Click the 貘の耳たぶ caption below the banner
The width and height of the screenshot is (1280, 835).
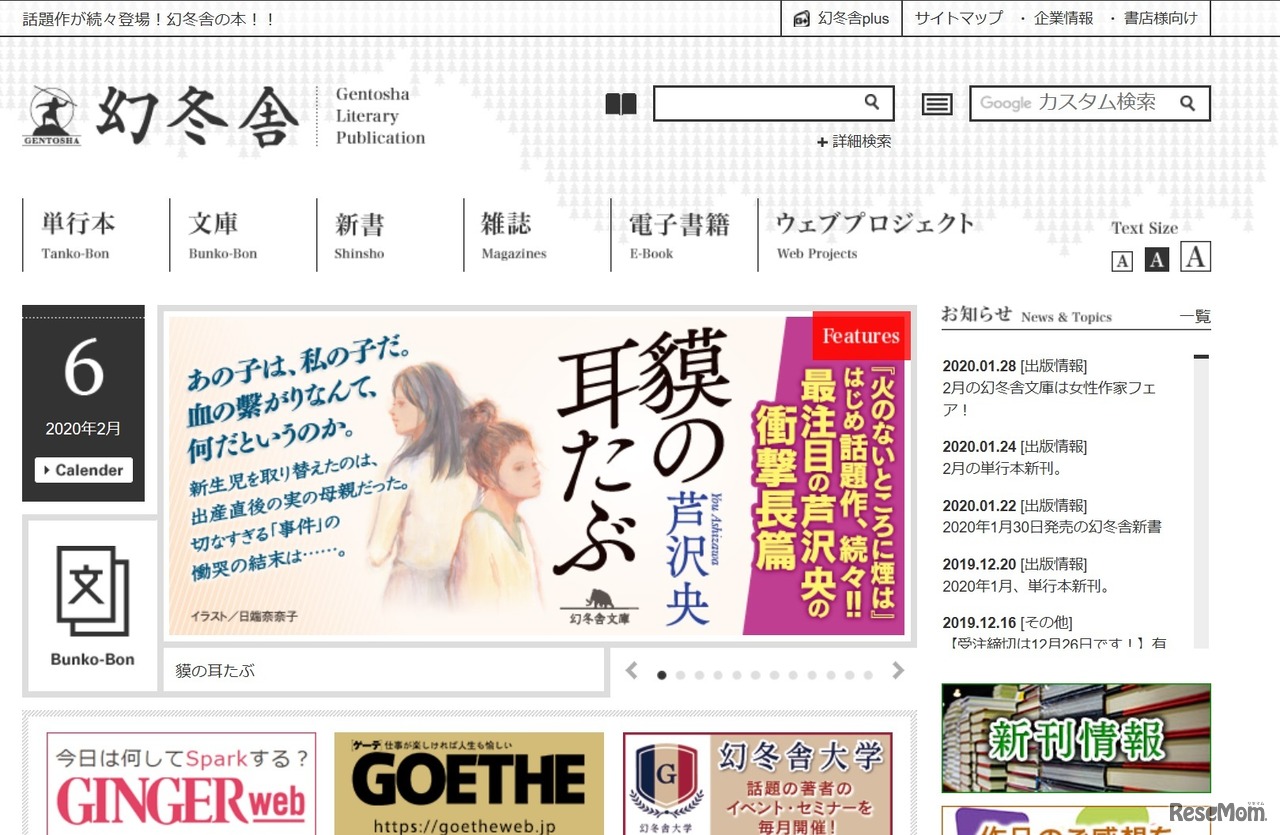point(215,671)
